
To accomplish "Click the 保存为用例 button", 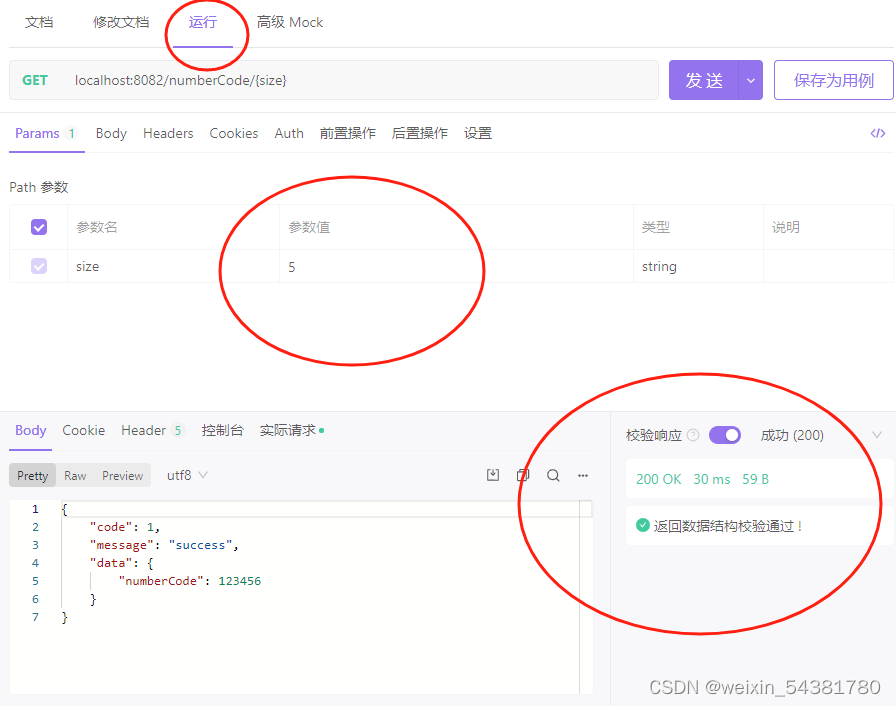I will pyautogui.click(x=833, y=80).
